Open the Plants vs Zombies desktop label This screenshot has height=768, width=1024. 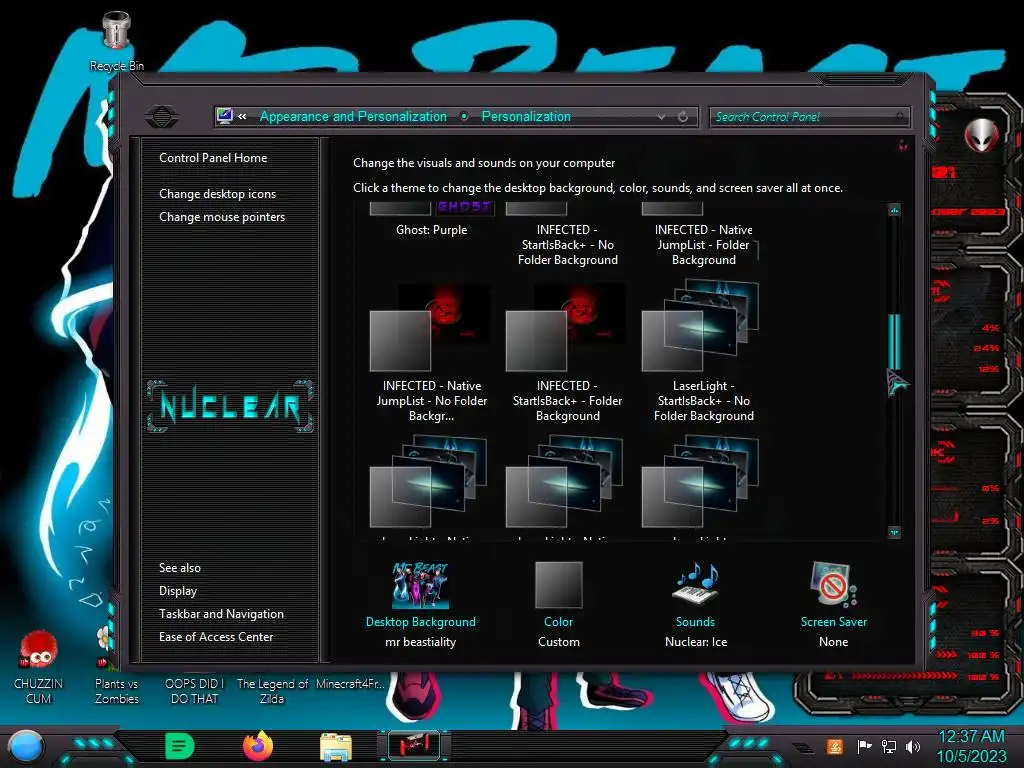click(117, 691)
